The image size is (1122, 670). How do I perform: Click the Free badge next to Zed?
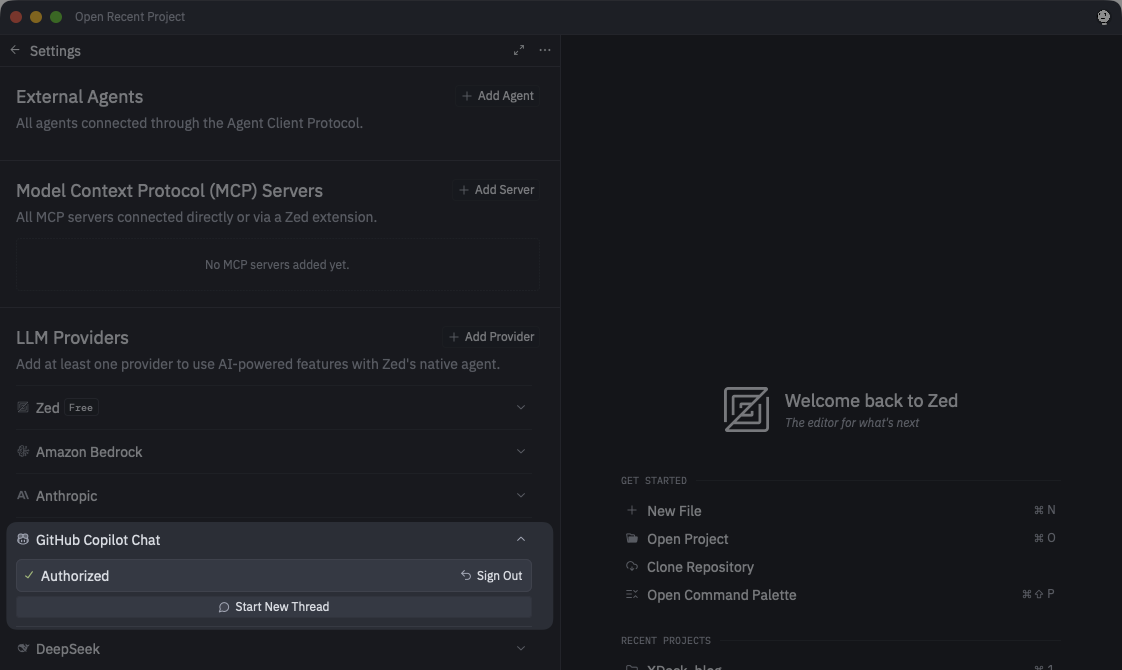tap(81, 407)
